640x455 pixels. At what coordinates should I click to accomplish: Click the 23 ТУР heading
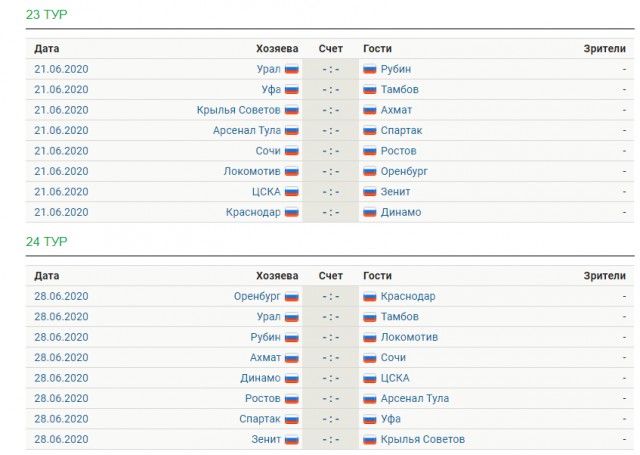[x=47, y=15]
